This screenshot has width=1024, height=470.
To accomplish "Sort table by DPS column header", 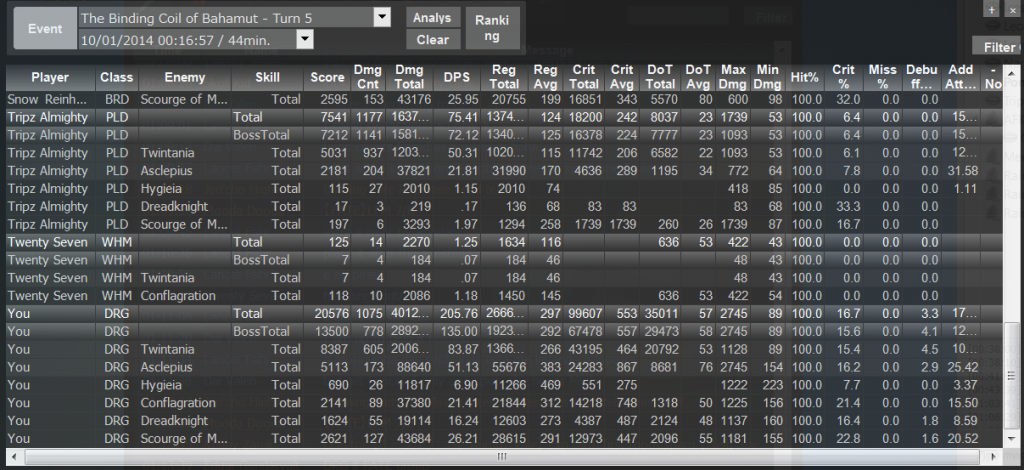I will tap(456, 77).
